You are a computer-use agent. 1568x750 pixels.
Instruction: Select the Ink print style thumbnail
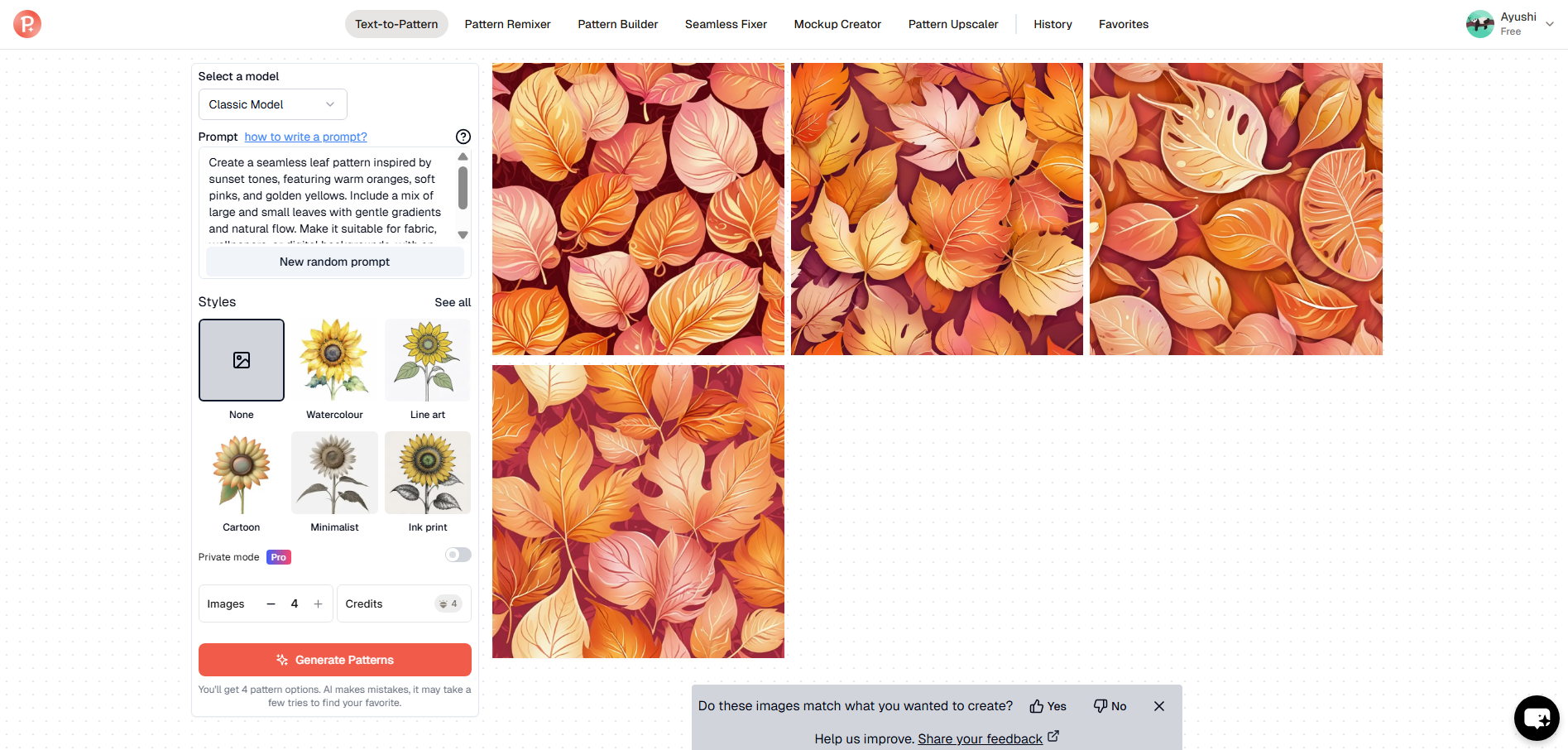coord(428,473)
